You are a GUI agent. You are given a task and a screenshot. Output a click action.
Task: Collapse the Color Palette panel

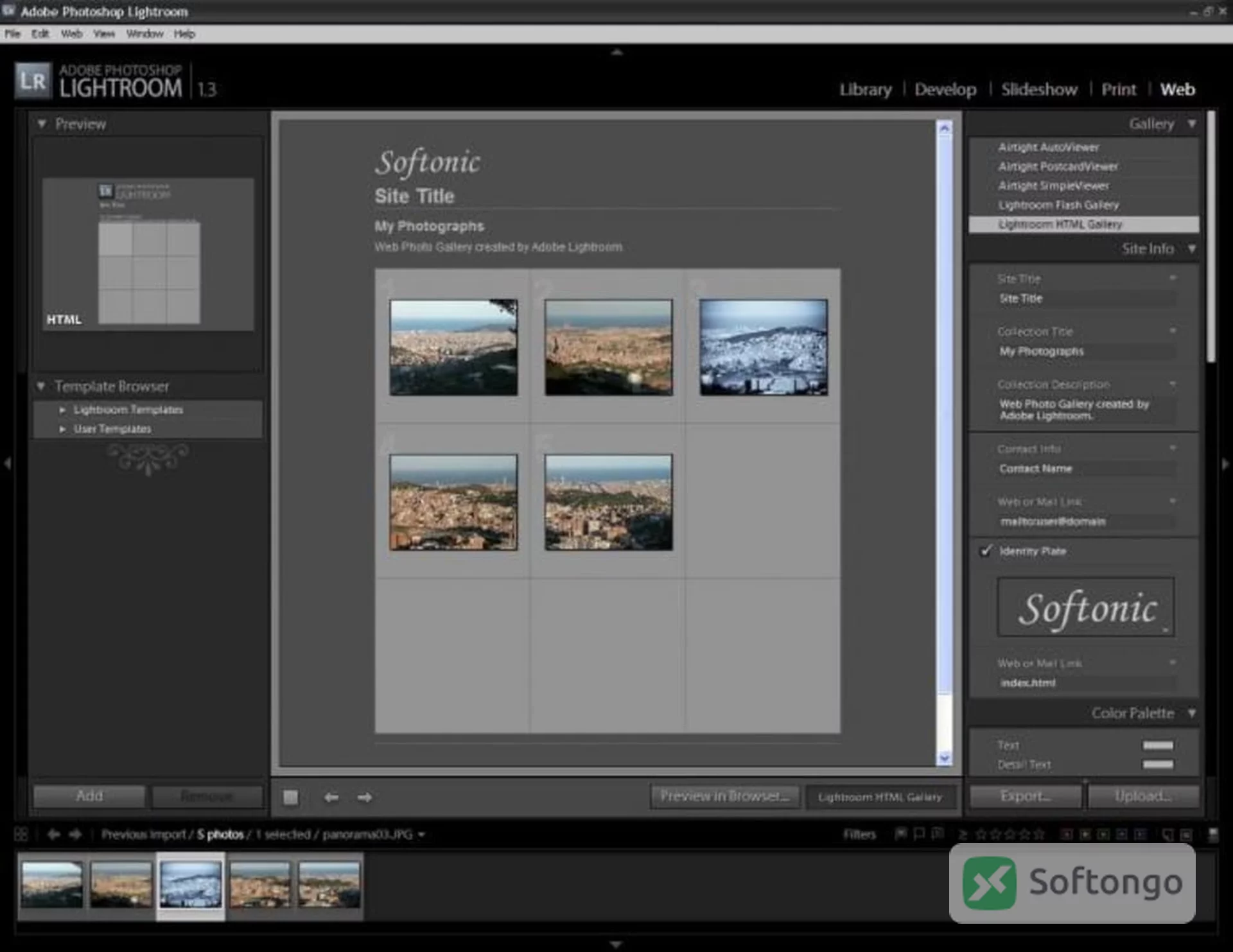point(1192,713)
